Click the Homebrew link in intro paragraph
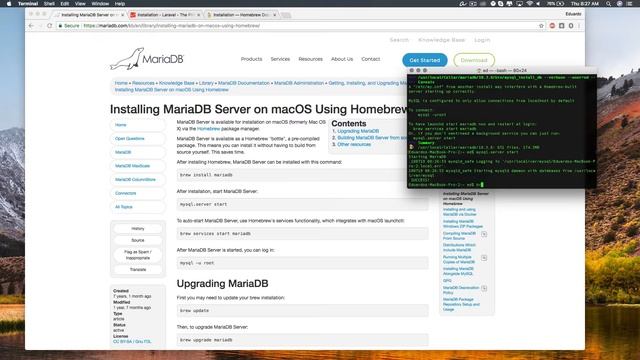Screen dimensions: 640x360 [x=208, y=129]
